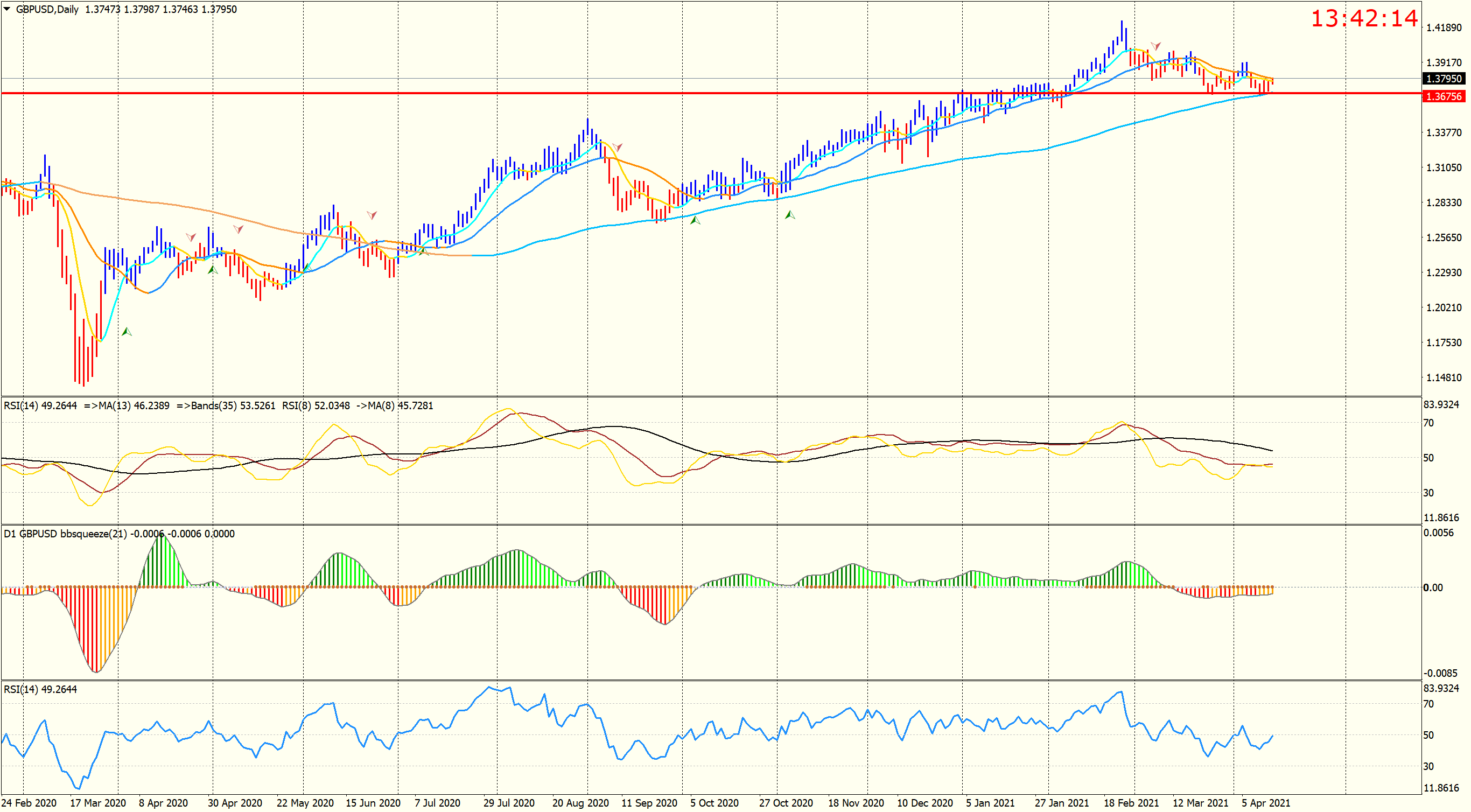Click the 5 Apr 2021 date on time axis
Screen dimensions: 1471x812
(x=1265, y=803)
